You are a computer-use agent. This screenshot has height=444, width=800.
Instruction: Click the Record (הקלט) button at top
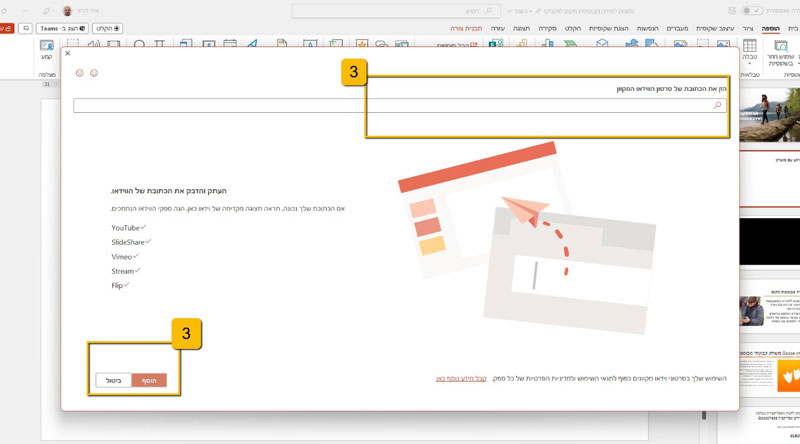click(x=107, y=29)
